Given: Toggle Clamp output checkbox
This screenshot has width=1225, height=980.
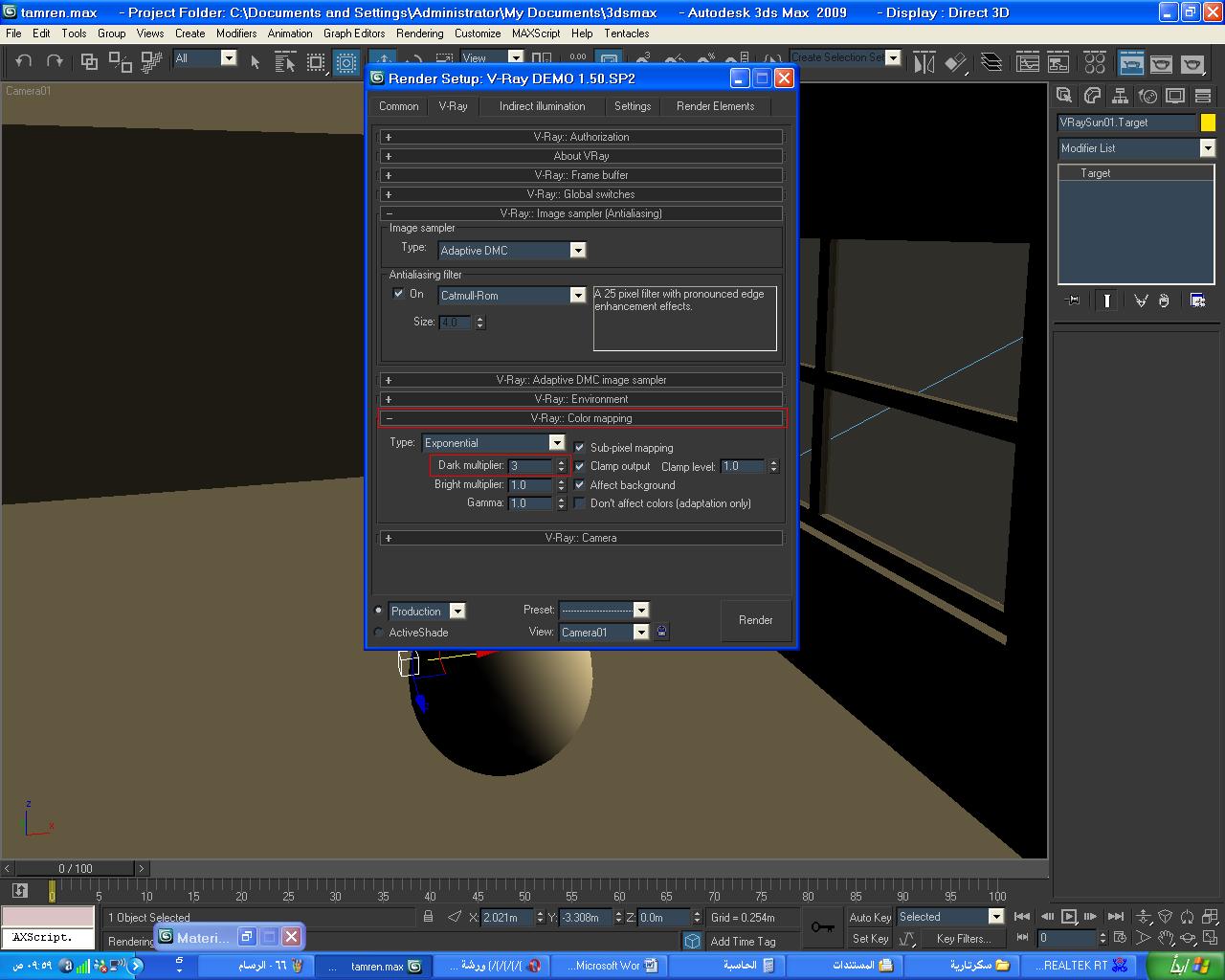Looking at the screenshot, I should [x=579, y=466].
